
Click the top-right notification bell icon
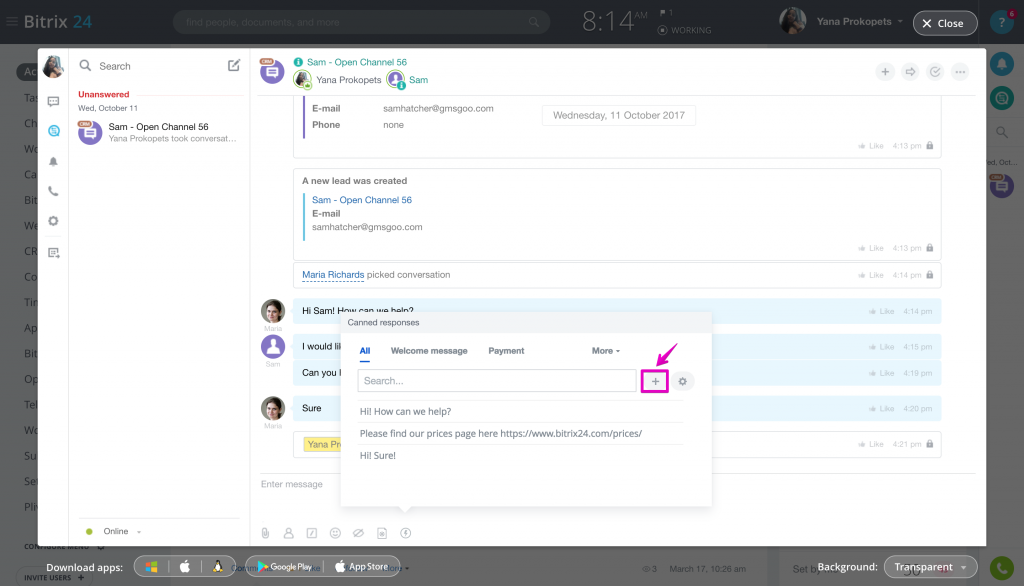coord(1002,64)
